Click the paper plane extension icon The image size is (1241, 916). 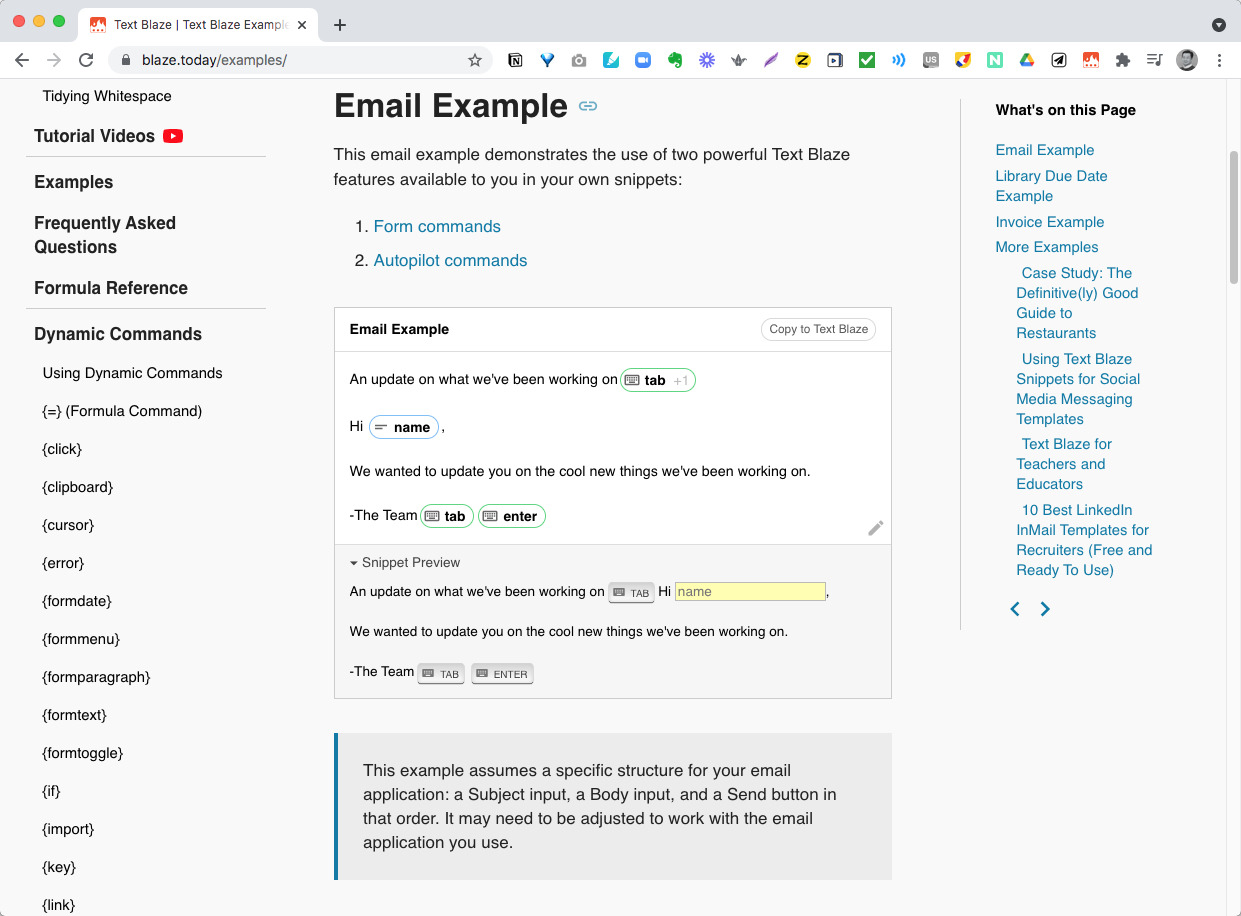(1059, 60)
